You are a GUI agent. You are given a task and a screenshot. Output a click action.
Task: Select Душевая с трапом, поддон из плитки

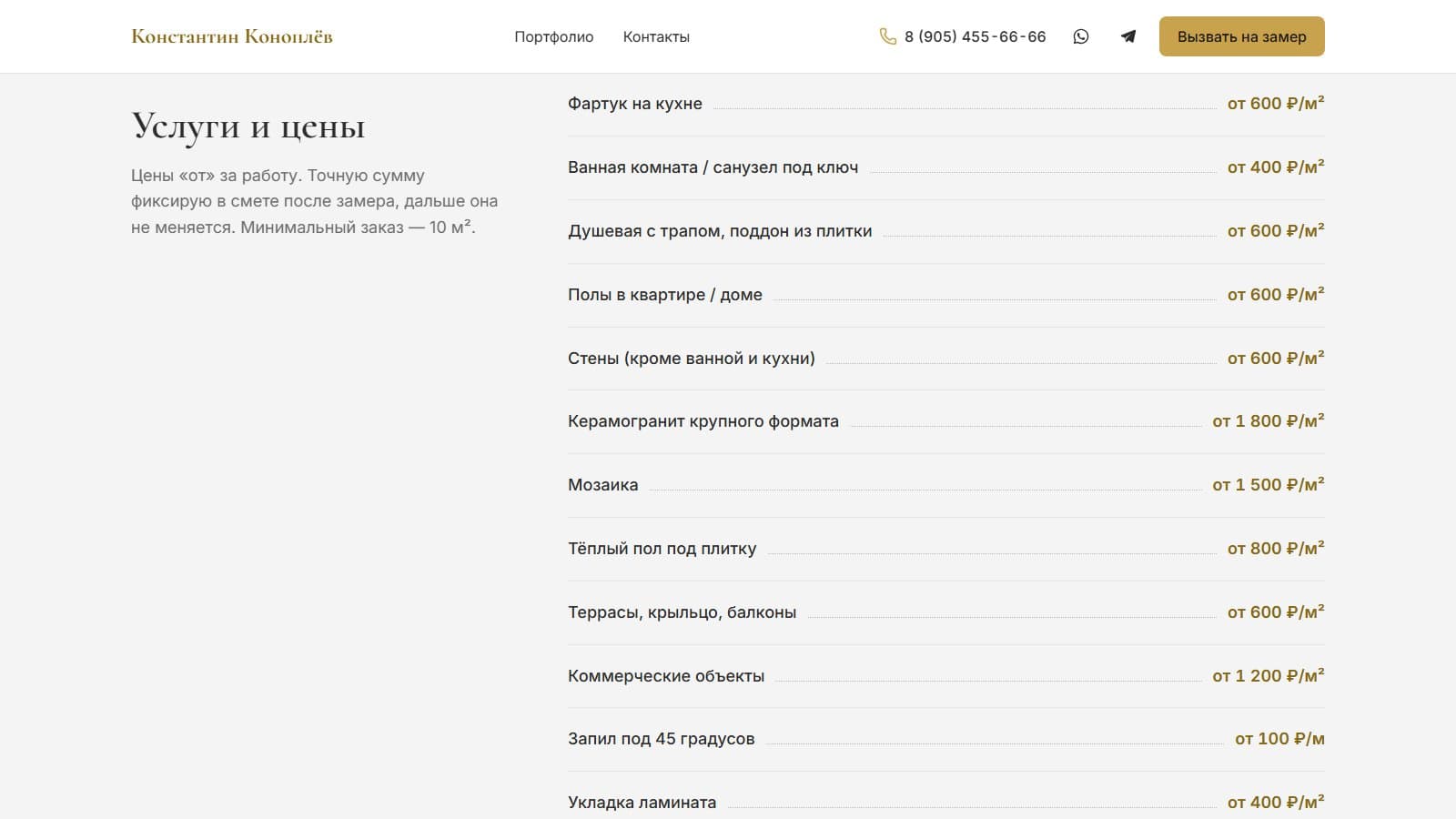946,231
